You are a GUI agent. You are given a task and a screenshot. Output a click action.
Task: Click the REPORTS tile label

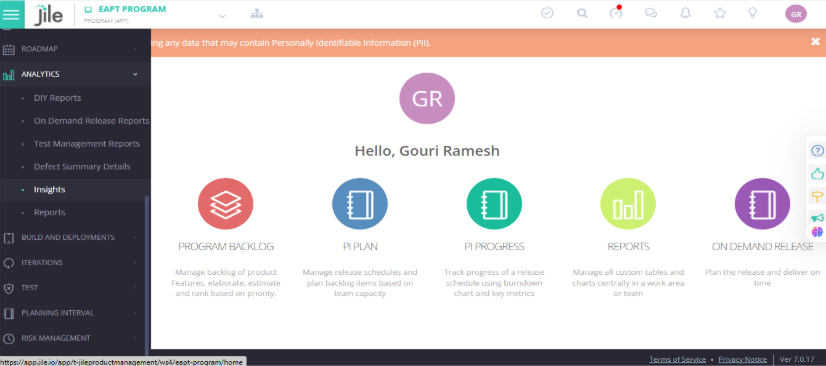click(628, 246)
